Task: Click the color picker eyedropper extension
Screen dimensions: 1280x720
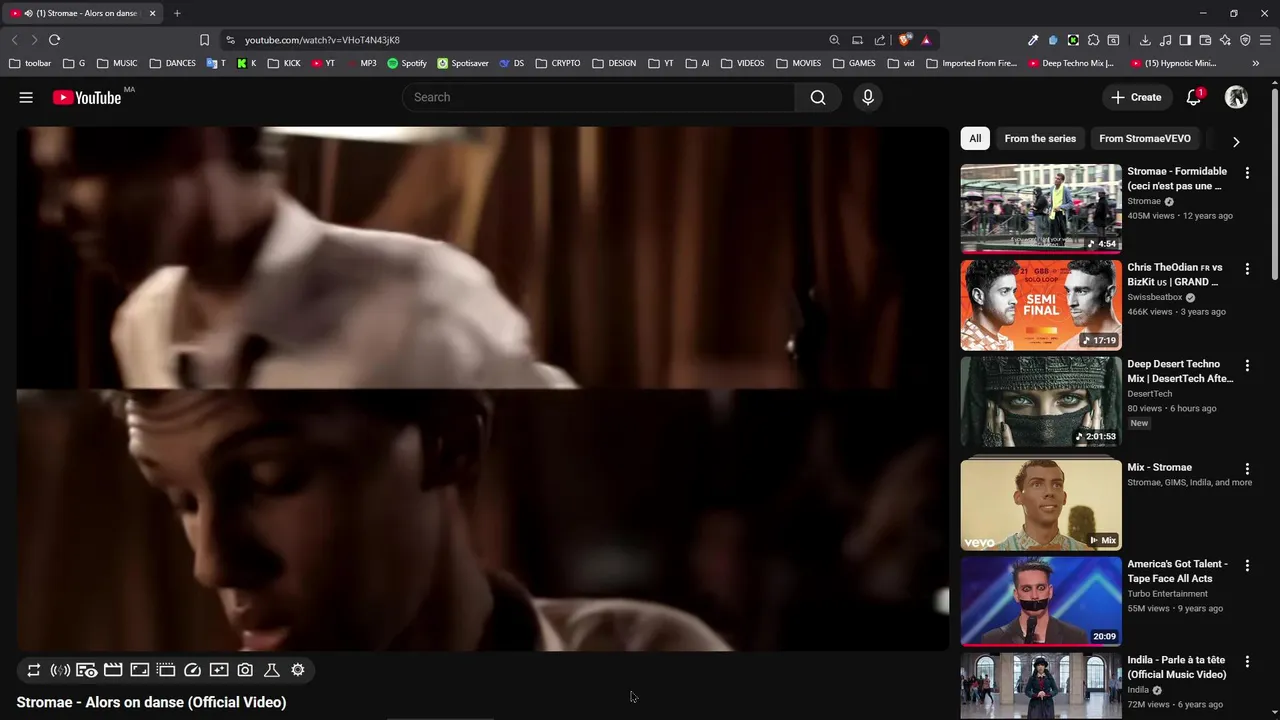Action: 1033,40
